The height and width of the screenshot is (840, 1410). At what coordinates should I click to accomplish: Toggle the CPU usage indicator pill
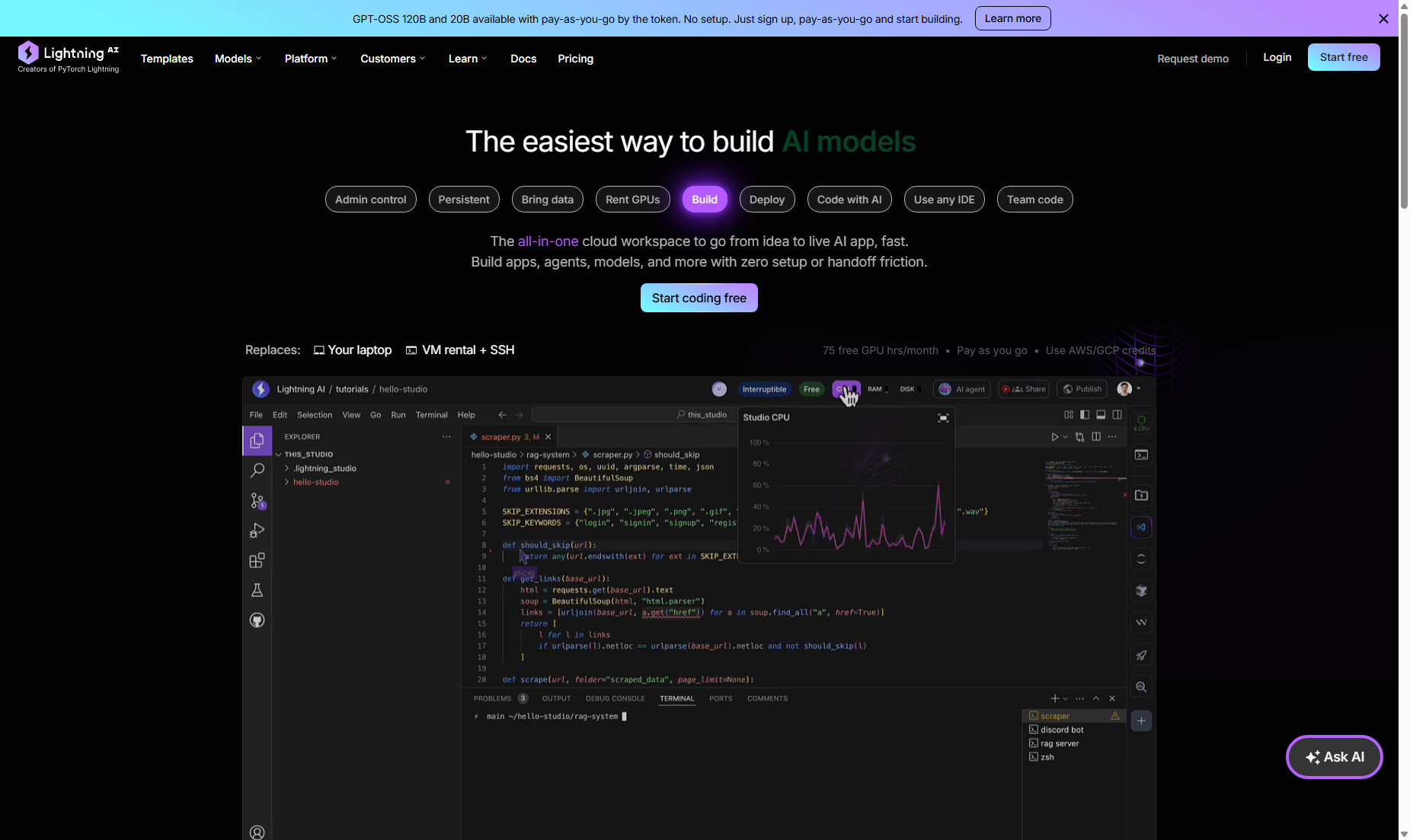[x=846, y=389]
